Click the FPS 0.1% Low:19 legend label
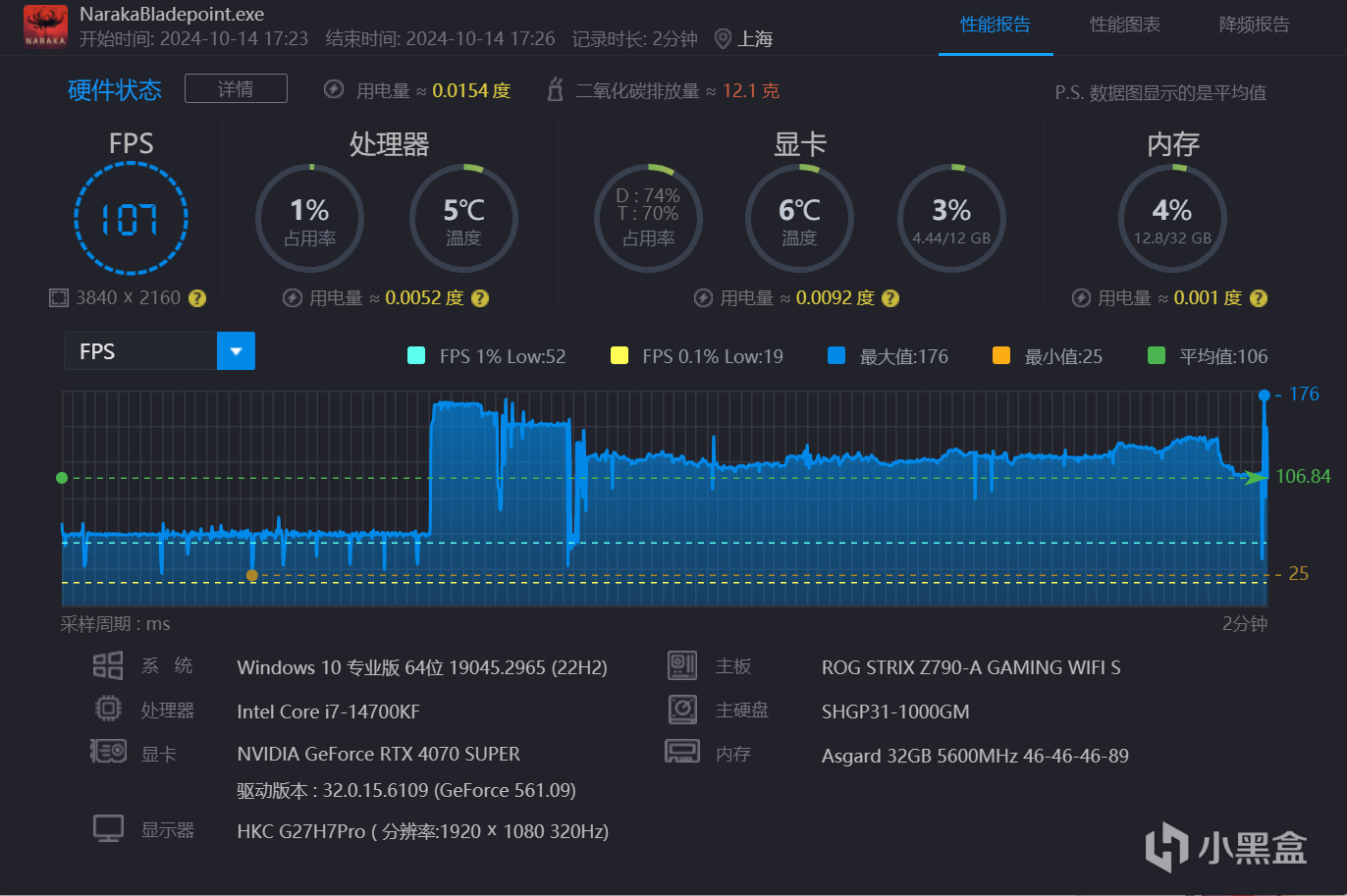This screenshot has height=896, width=1347. (x=713, y=356)
